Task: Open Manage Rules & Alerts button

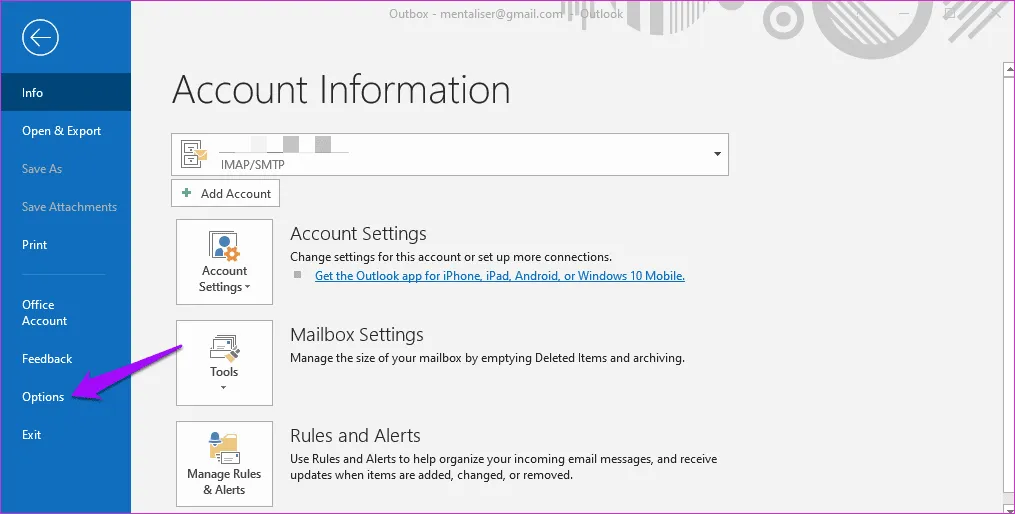Action: (x=224, y=464)
